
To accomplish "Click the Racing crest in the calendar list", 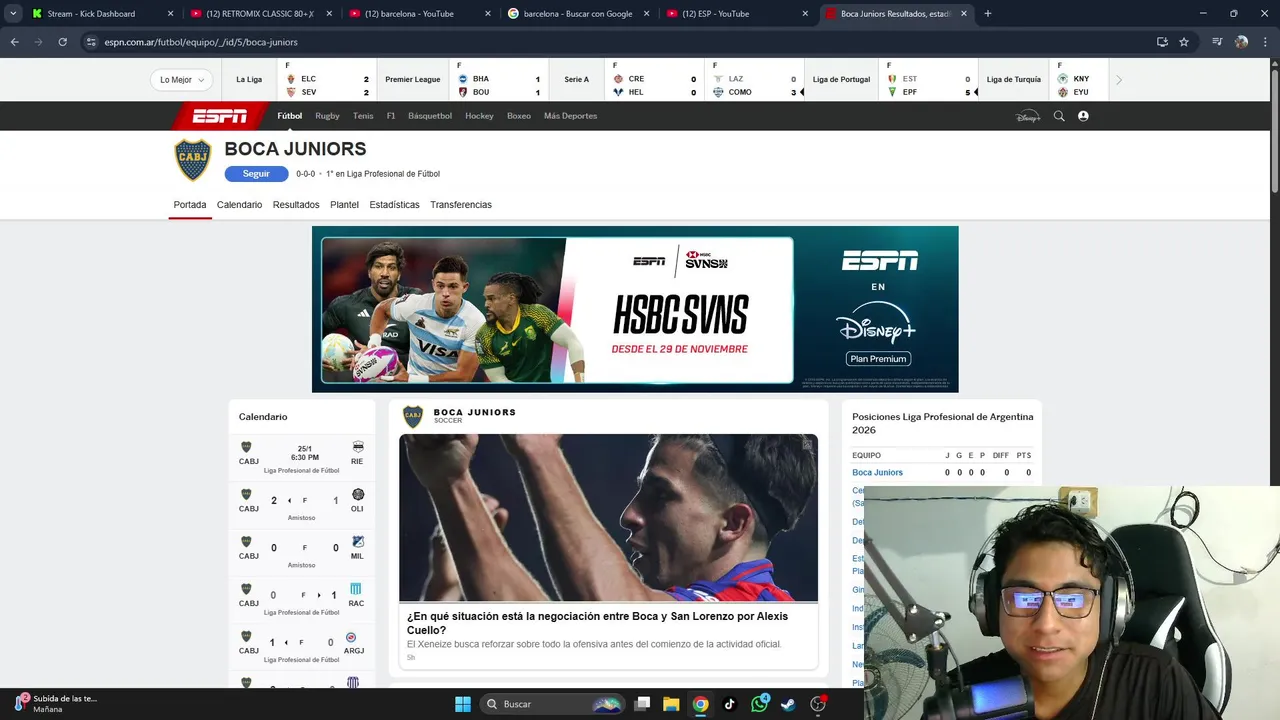I will click(356, 589).
